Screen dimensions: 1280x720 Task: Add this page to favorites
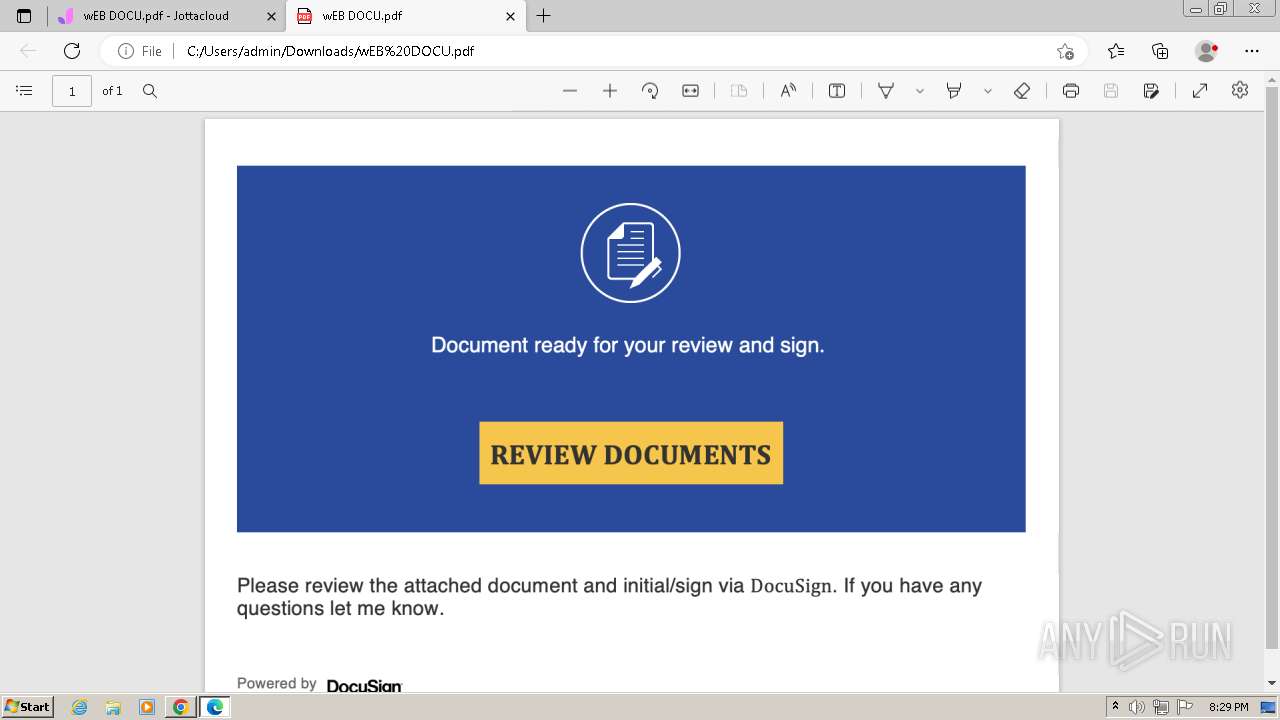click(x=1065, y=51)
